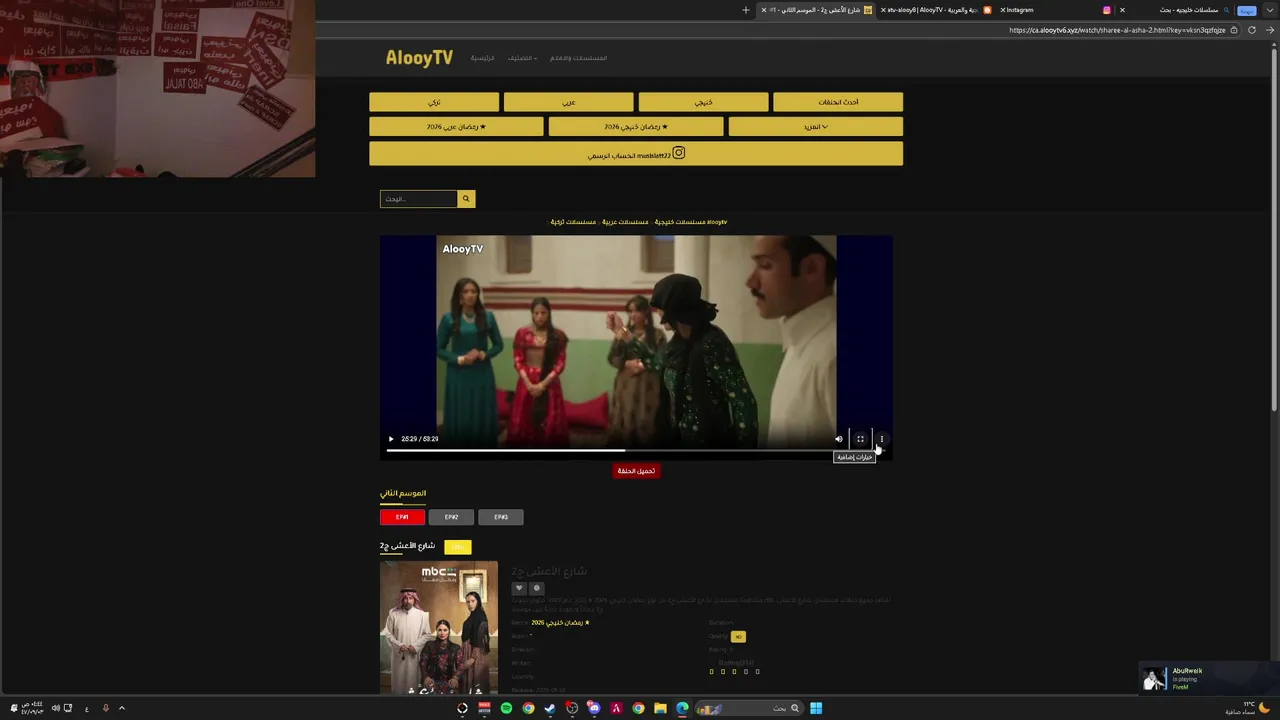The image size is (1280, 720).
Task: Select episode EP#2
Action: pos(451,517)
